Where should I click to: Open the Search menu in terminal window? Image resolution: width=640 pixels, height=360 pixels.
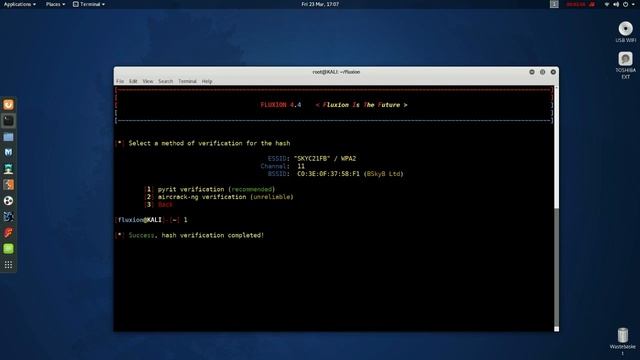(x=165, y=81)
